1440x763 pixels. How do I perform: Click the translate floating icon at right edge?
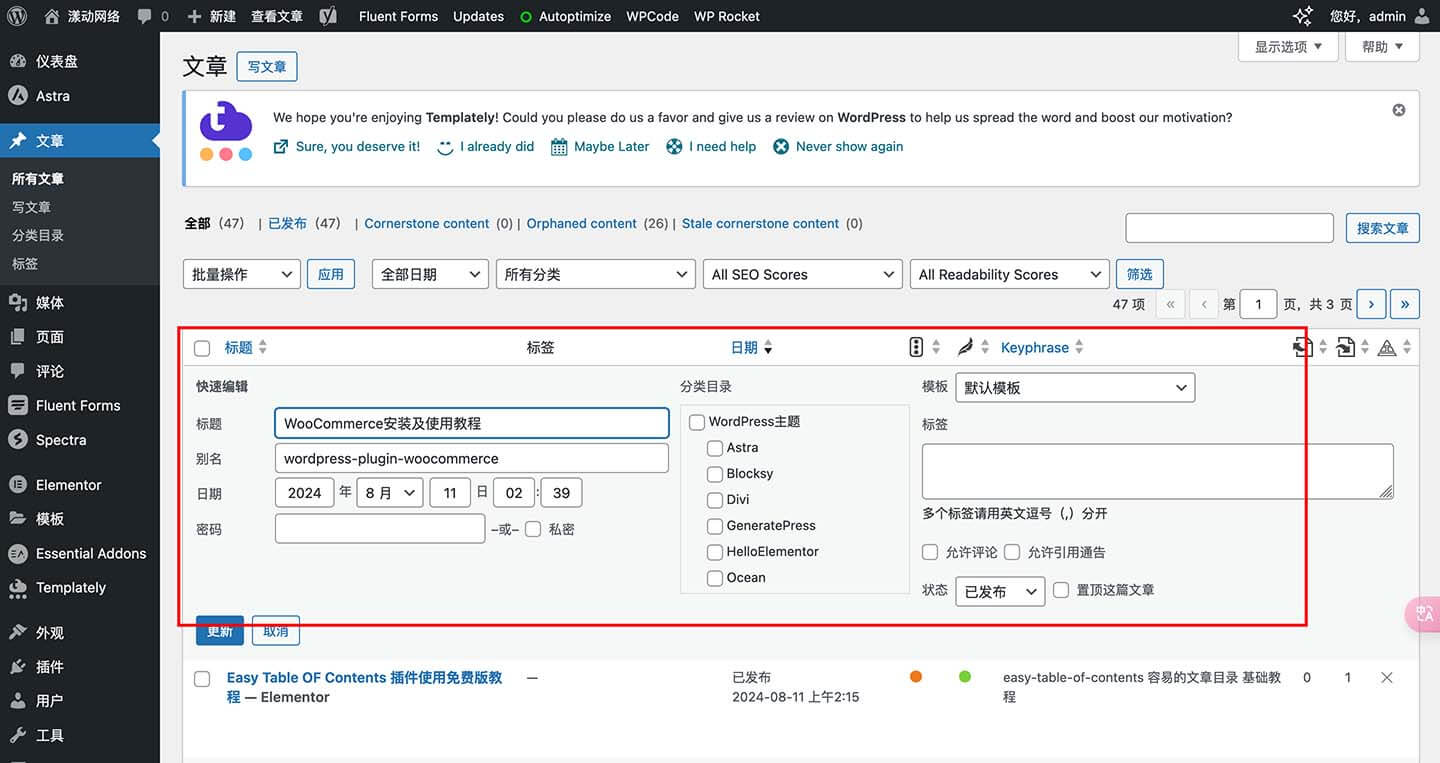[x=1423, y=614]
